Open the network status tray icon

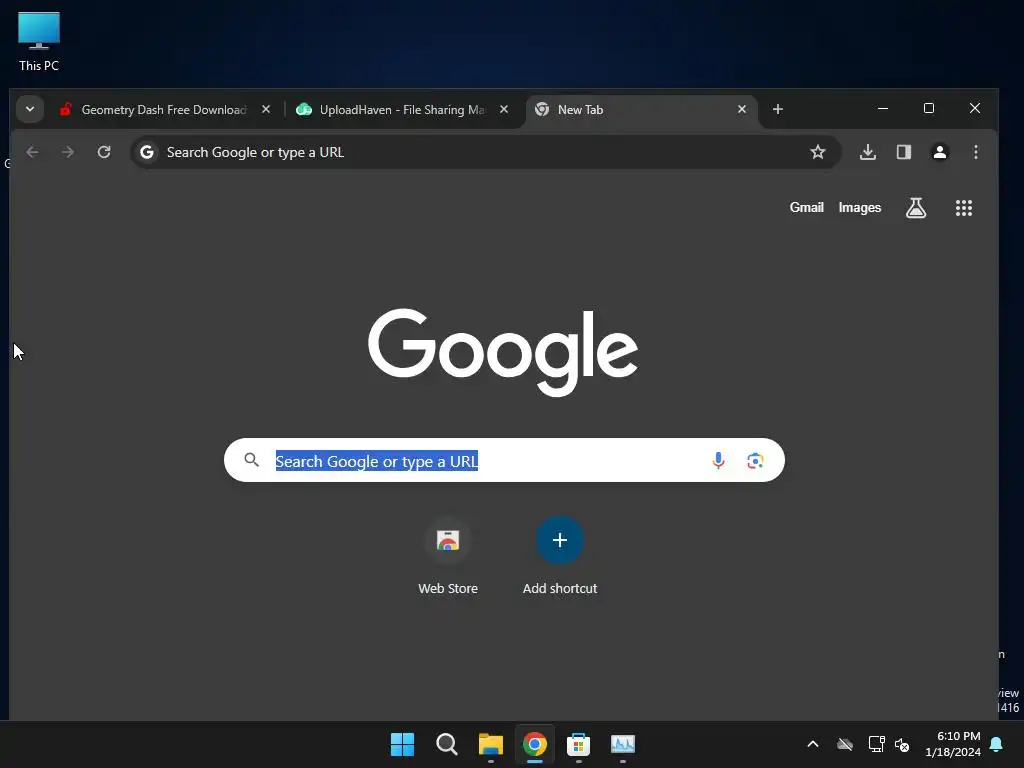coord(876,744)
